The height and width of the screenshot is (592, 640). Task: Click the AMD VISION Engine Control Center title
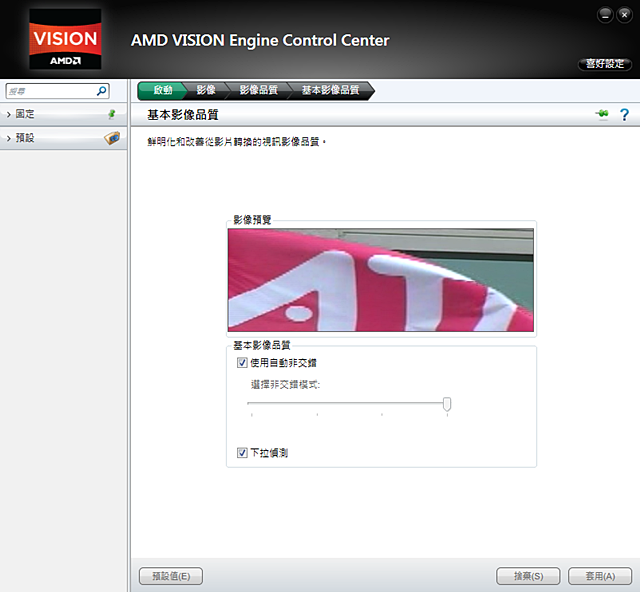[x=260, y=40]
